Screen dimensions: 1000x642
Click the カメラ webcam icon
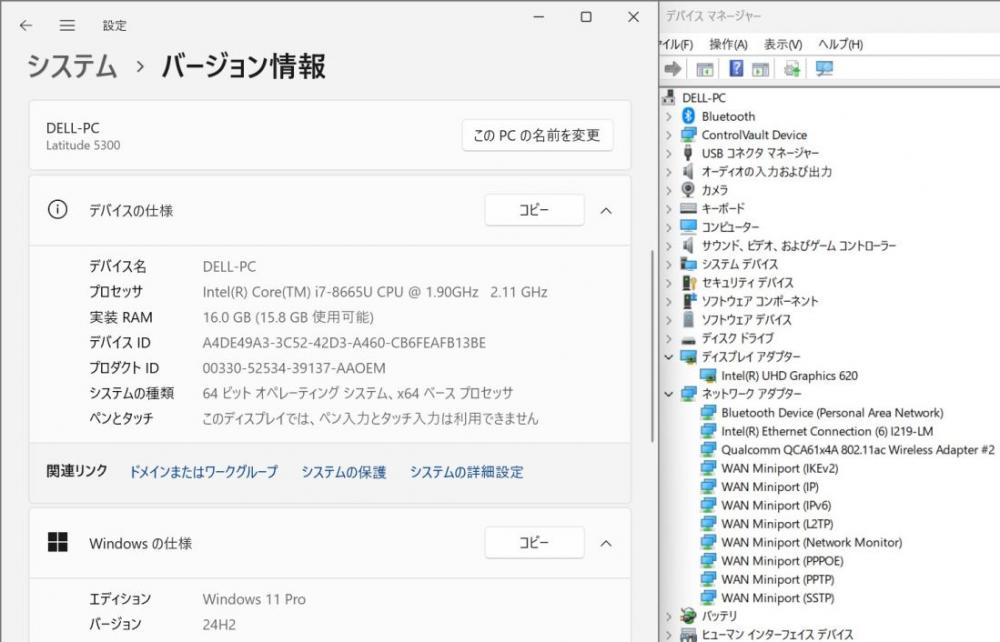tap(688, 189)
